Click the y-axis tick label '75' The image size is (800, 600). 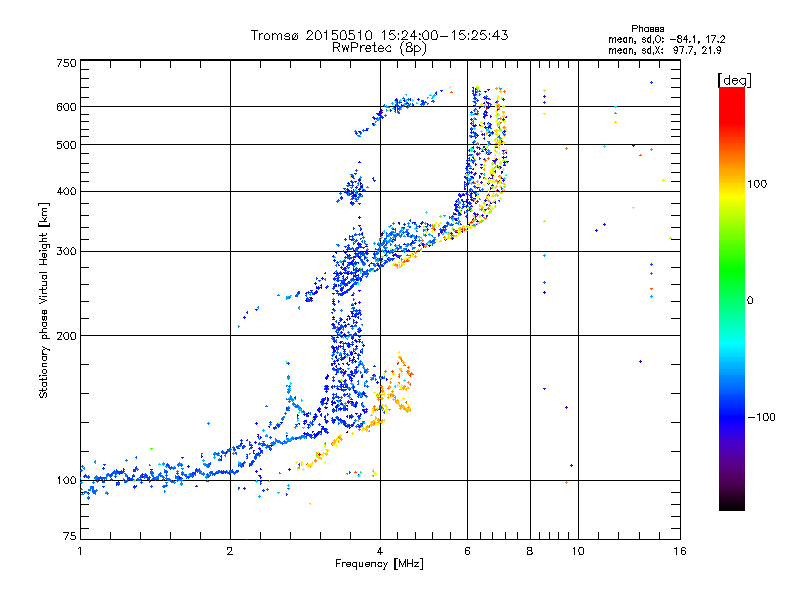(70, 536)
